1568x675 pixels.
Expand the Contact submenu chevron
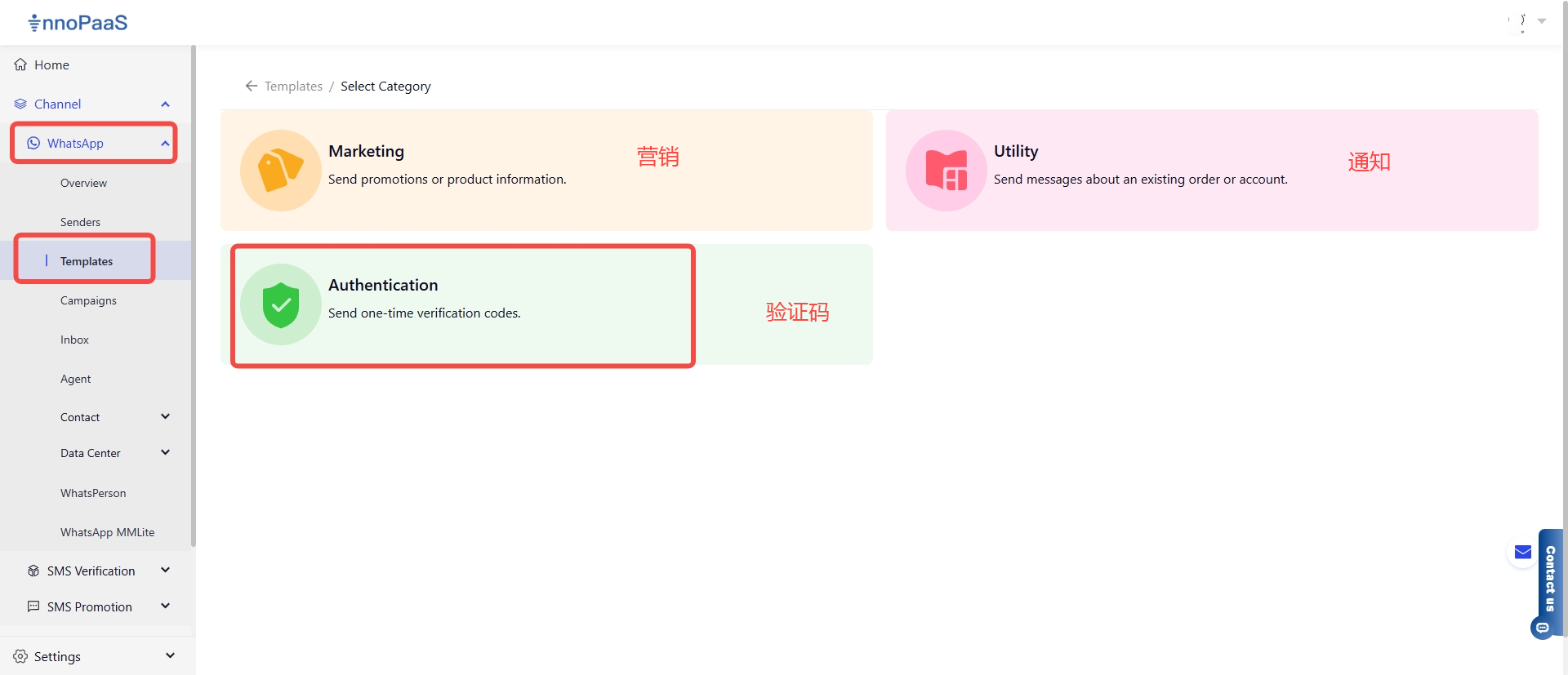click(165, 417)
